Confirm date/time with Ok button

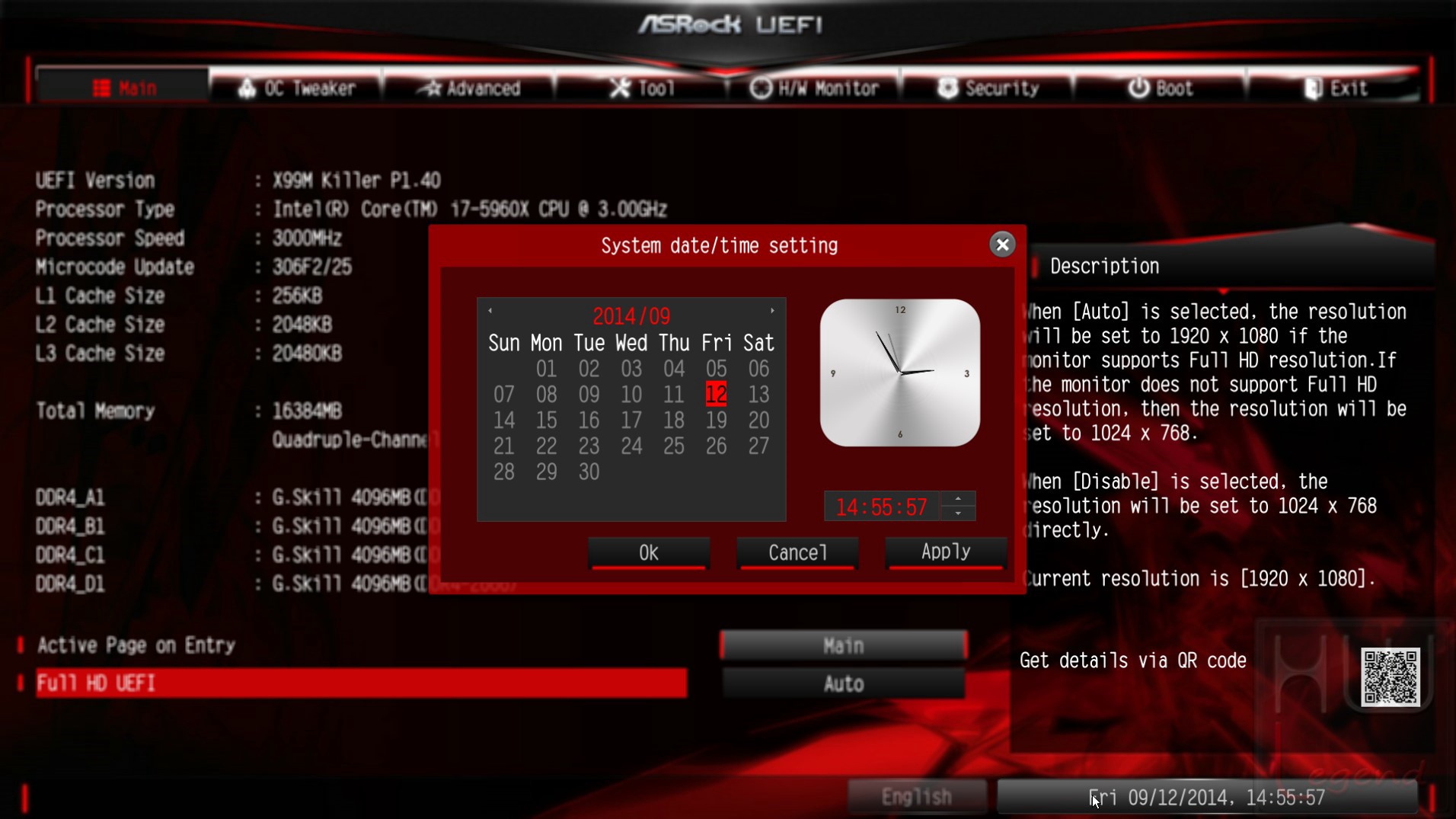649,553
